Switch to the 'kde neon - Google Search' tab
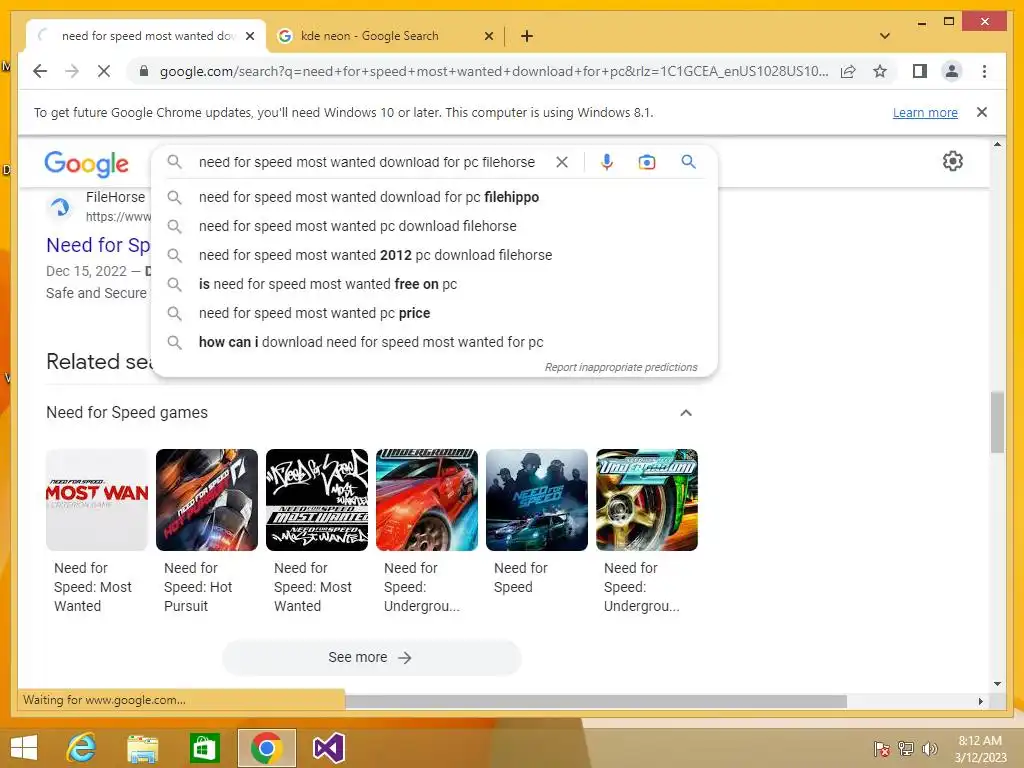The image size is (1024, 768). 385,36
